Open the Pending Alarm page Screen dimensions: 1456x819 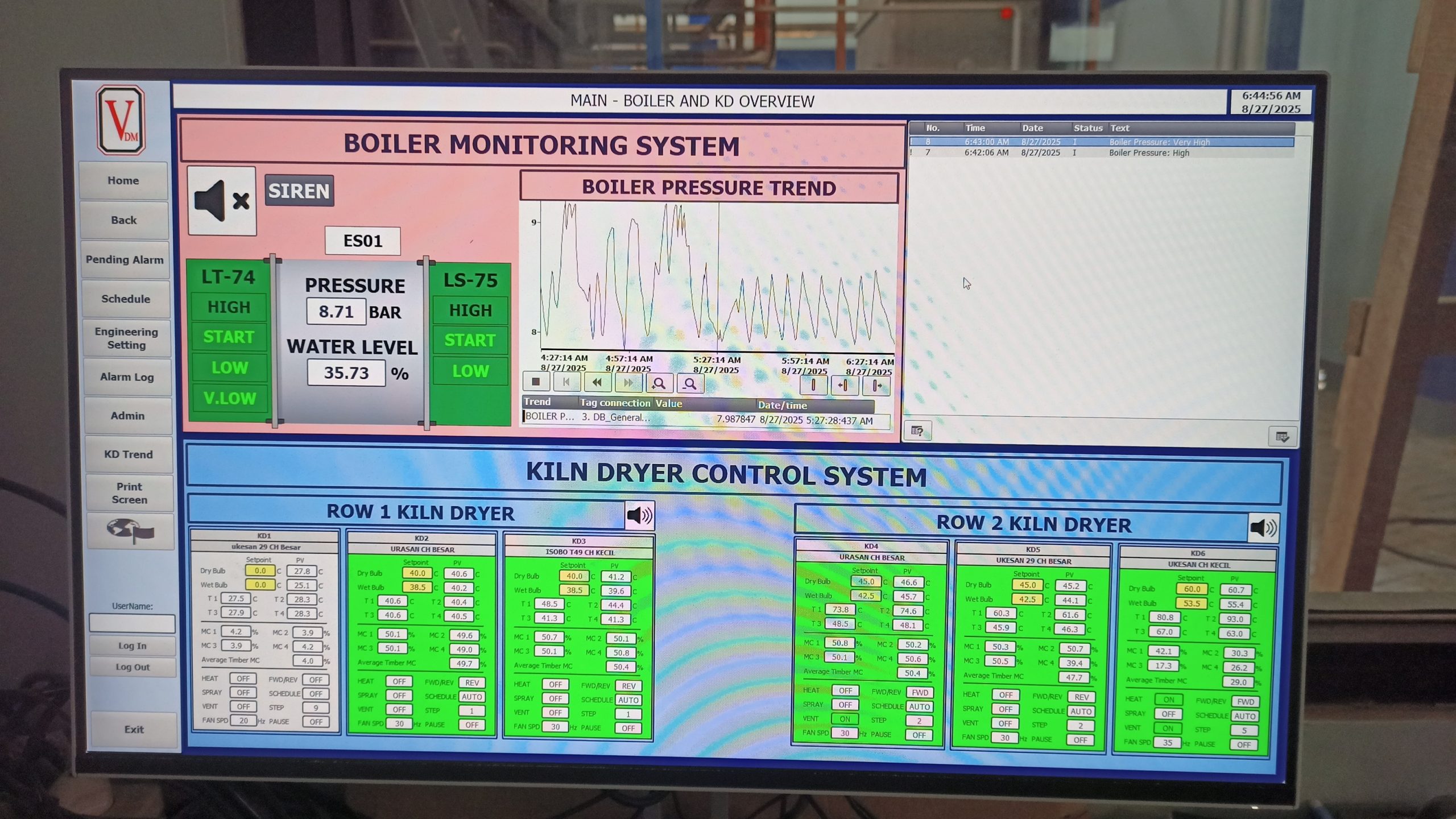[x=125, y=260]
